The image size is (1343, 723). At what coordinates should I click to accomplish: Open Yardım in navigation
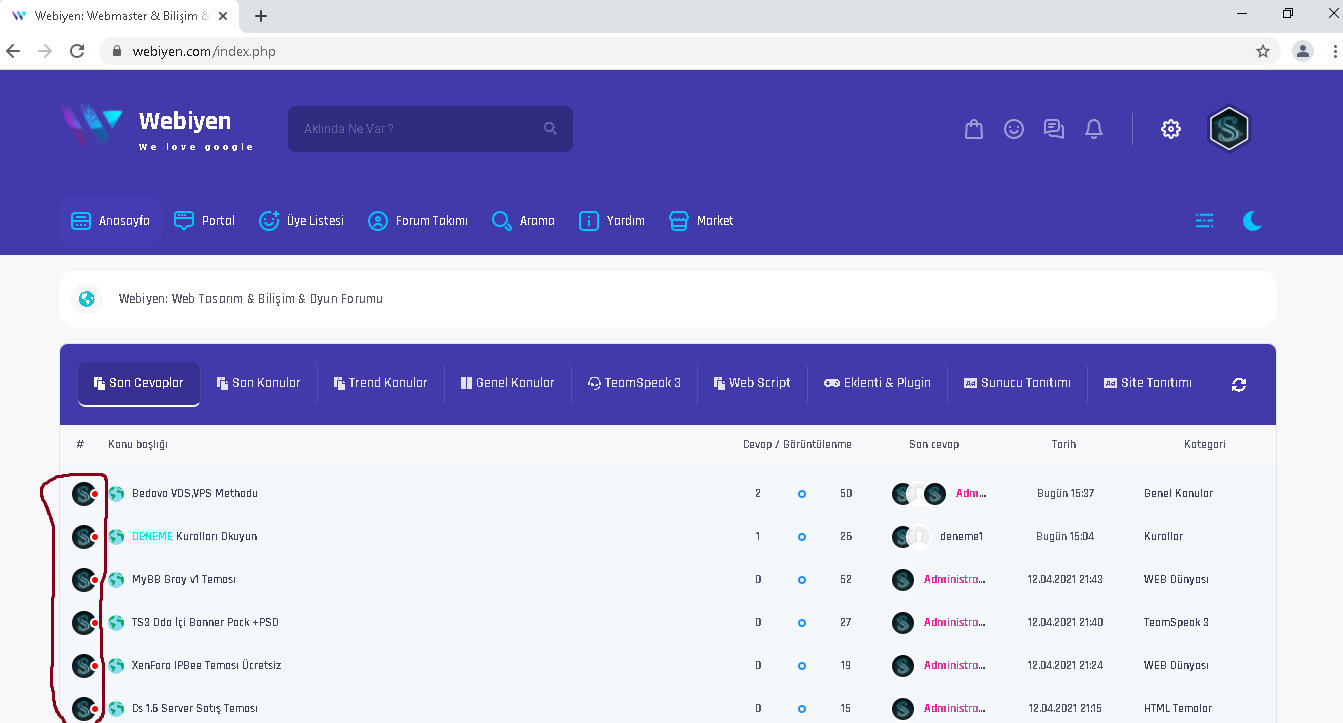(x=612, y=221)
